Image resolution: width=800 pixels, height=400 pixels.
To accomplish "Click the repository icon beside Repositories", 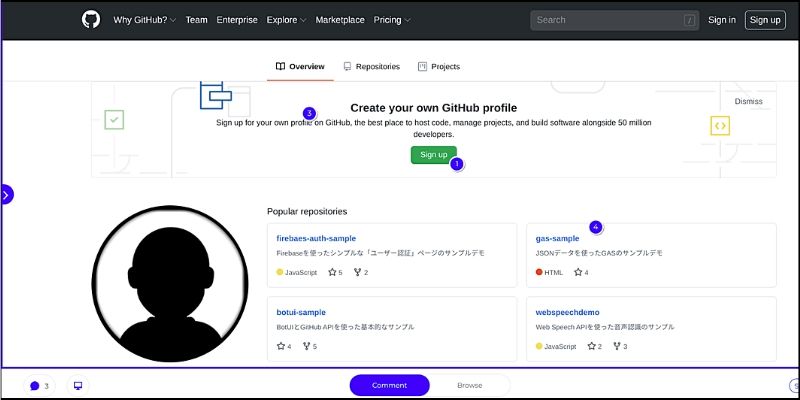I will (347, 66).
